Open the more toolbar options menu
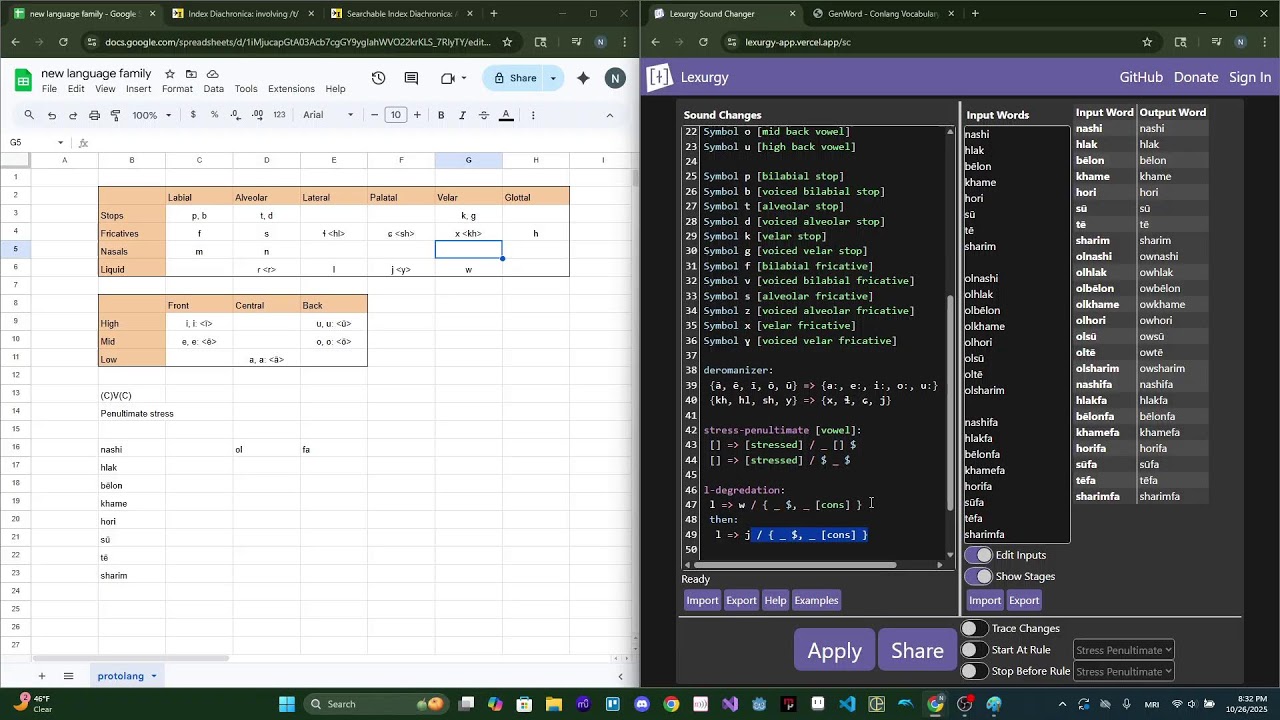The width and height of the screenshot is (1280, 720). click(x=533, y=115)
